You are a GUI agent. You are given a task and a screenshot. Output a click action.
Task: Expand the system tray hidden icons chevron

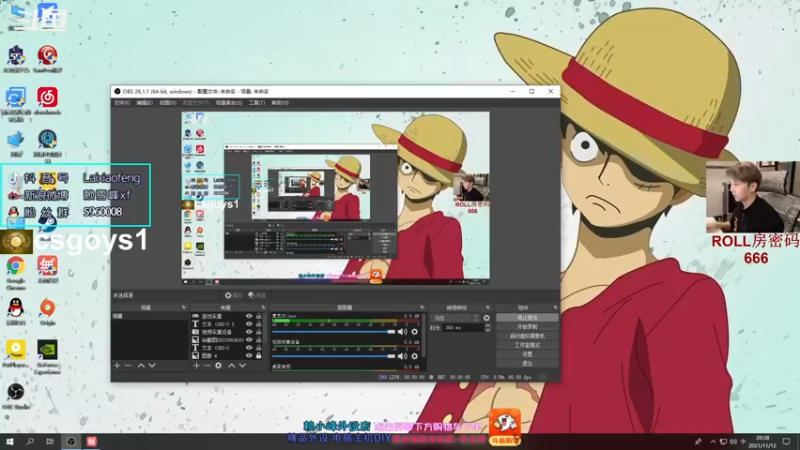[x=713, y=442]
